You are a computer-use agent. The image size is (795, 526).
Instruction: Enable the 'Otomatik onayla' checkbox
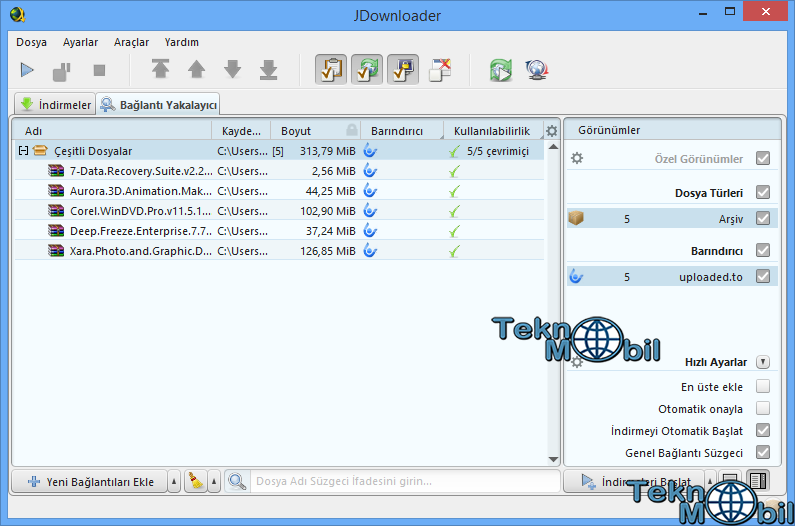pos(763,408)
